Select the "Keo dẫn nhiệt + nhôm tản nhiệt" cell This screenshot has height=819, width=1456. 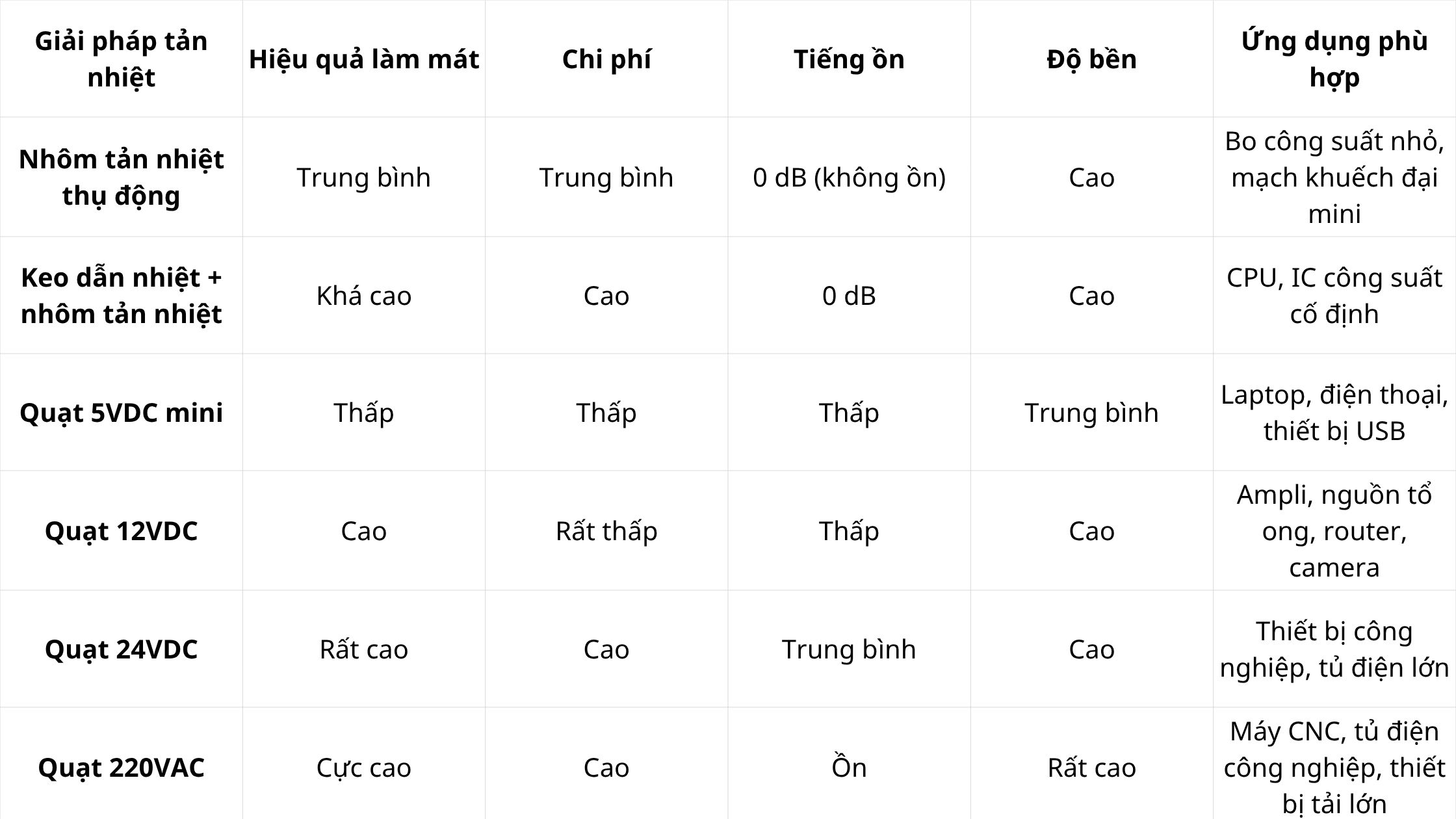tap(121, 296)
